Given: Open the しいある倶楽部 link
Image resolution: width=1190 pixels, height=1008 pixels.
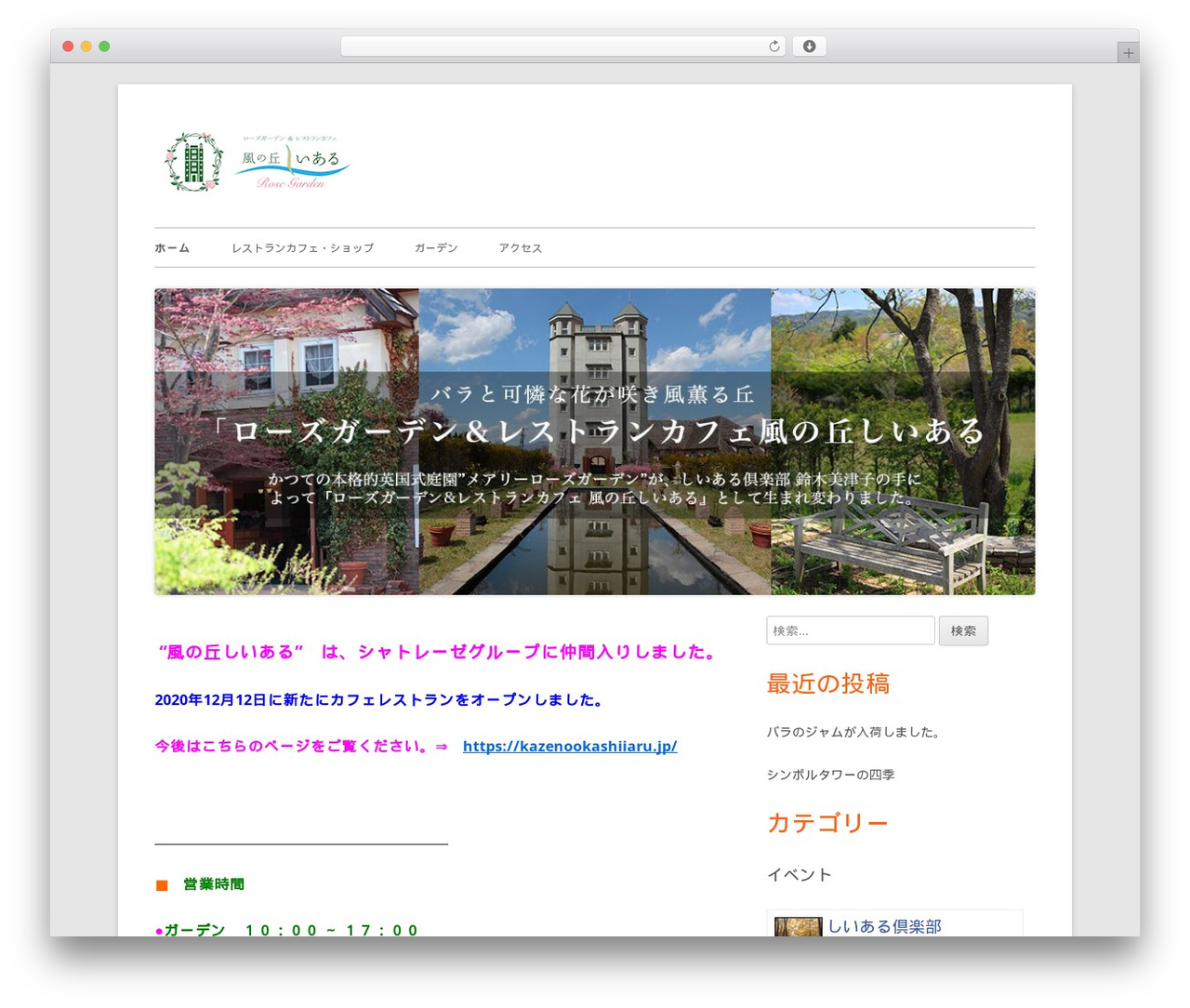Looking at the screenshot, I should [x=884, y=926].
